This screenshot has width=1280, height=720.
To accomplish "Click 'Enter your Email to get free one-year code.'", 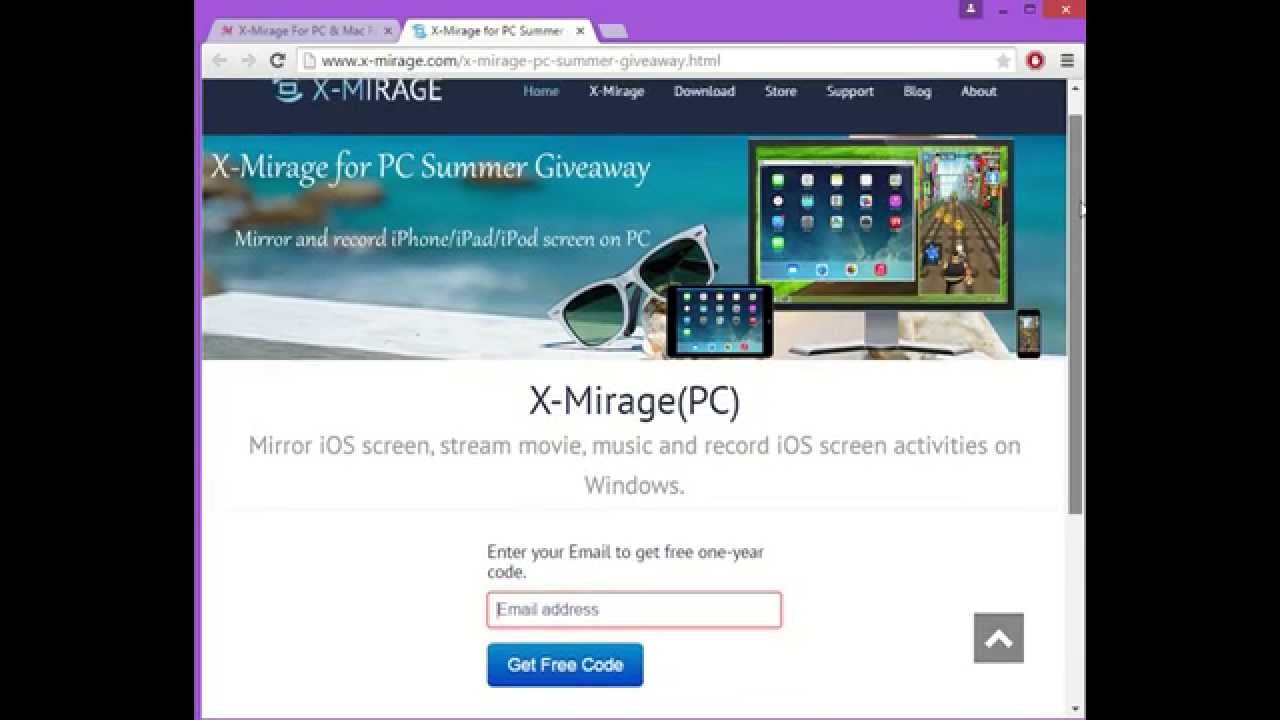I will coord(625,562).
